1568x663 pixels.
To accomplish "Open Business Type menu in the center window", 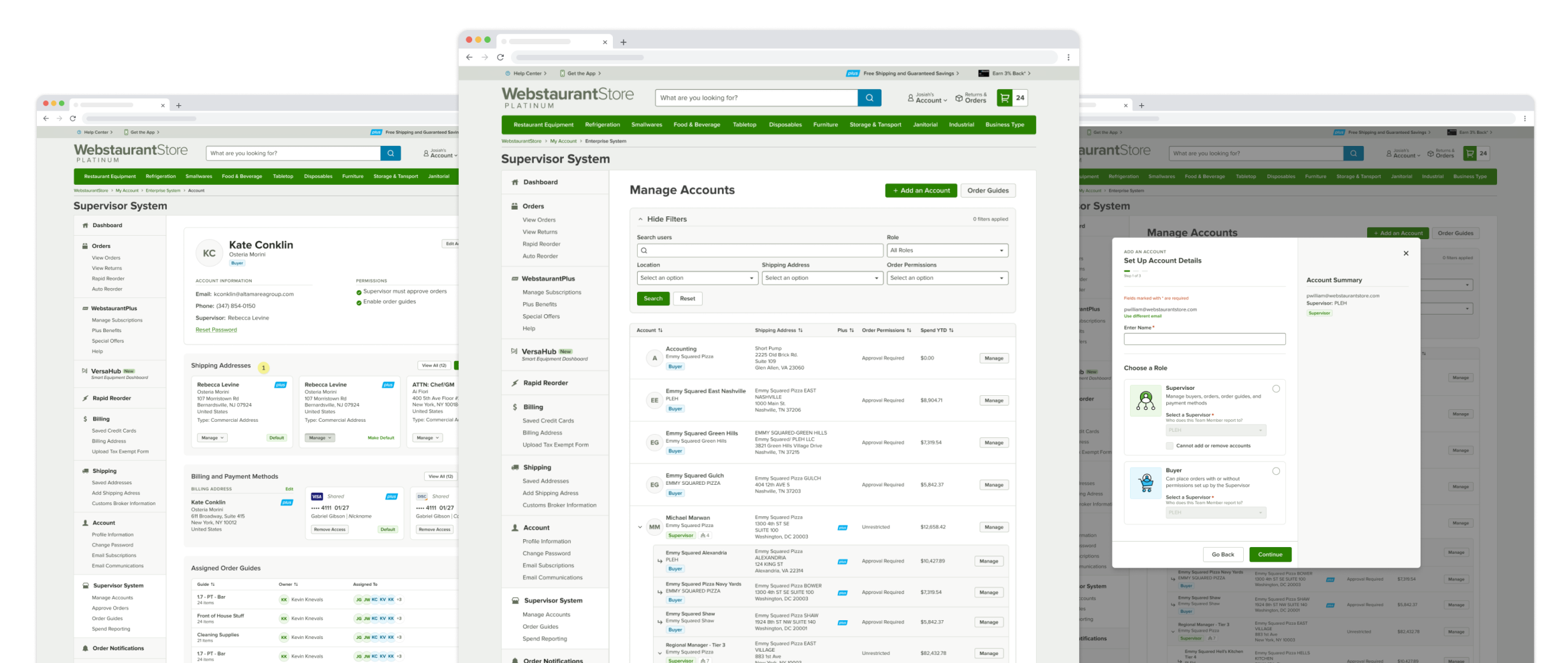I will point(1005,125).
